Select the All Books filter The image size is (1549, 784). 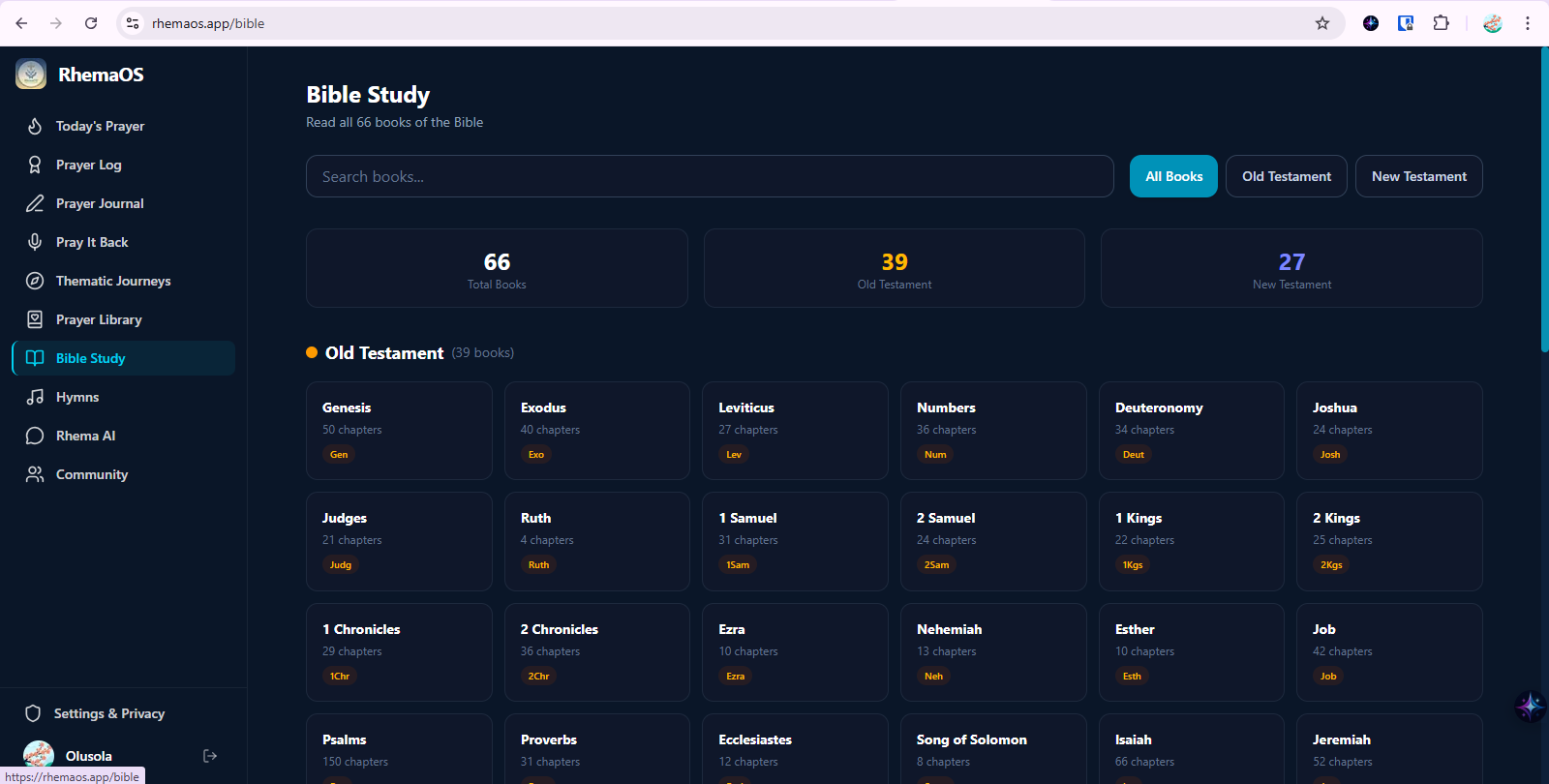[1173, 176]
